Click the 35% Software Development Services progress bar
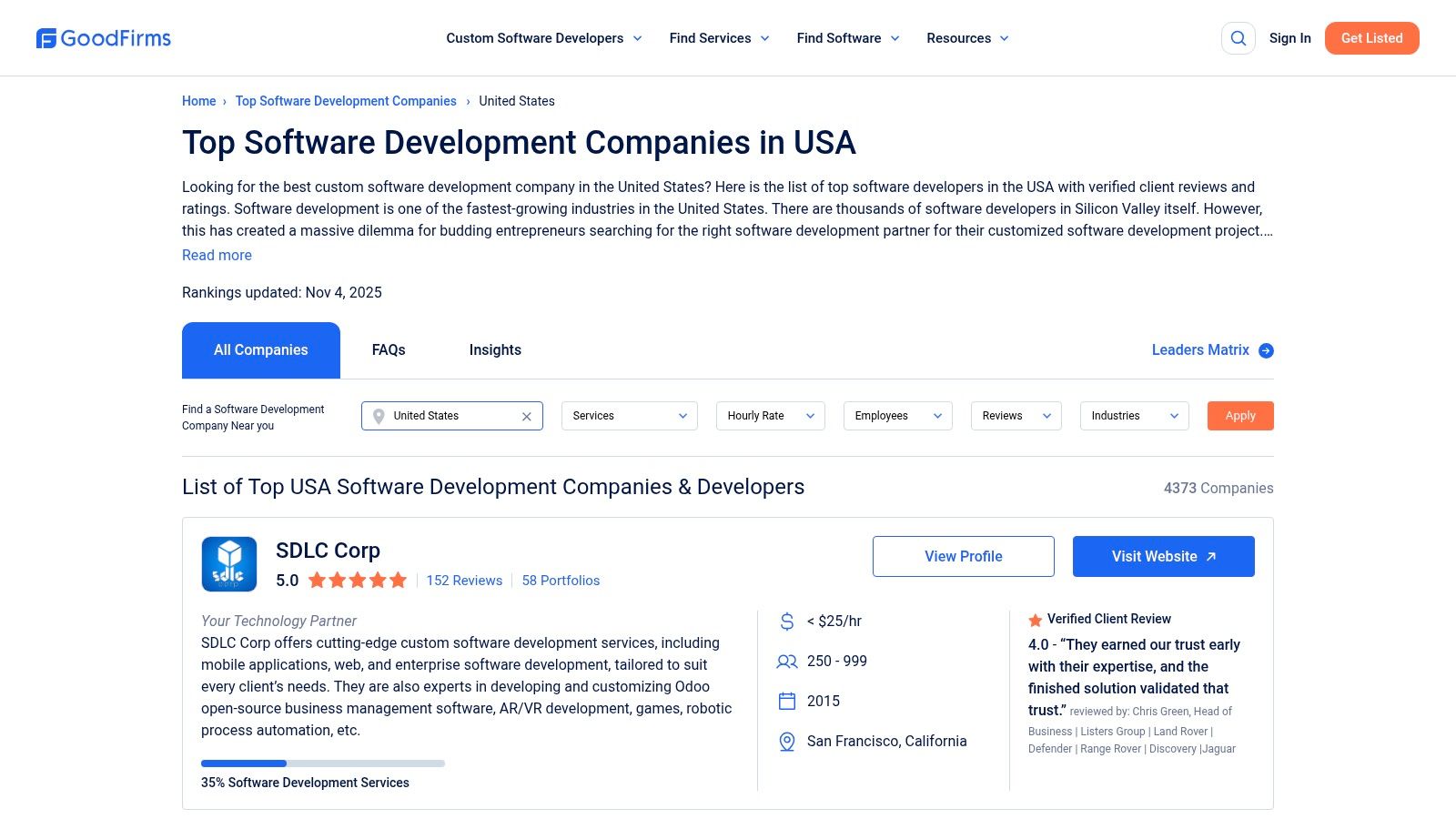 point(323,763)
